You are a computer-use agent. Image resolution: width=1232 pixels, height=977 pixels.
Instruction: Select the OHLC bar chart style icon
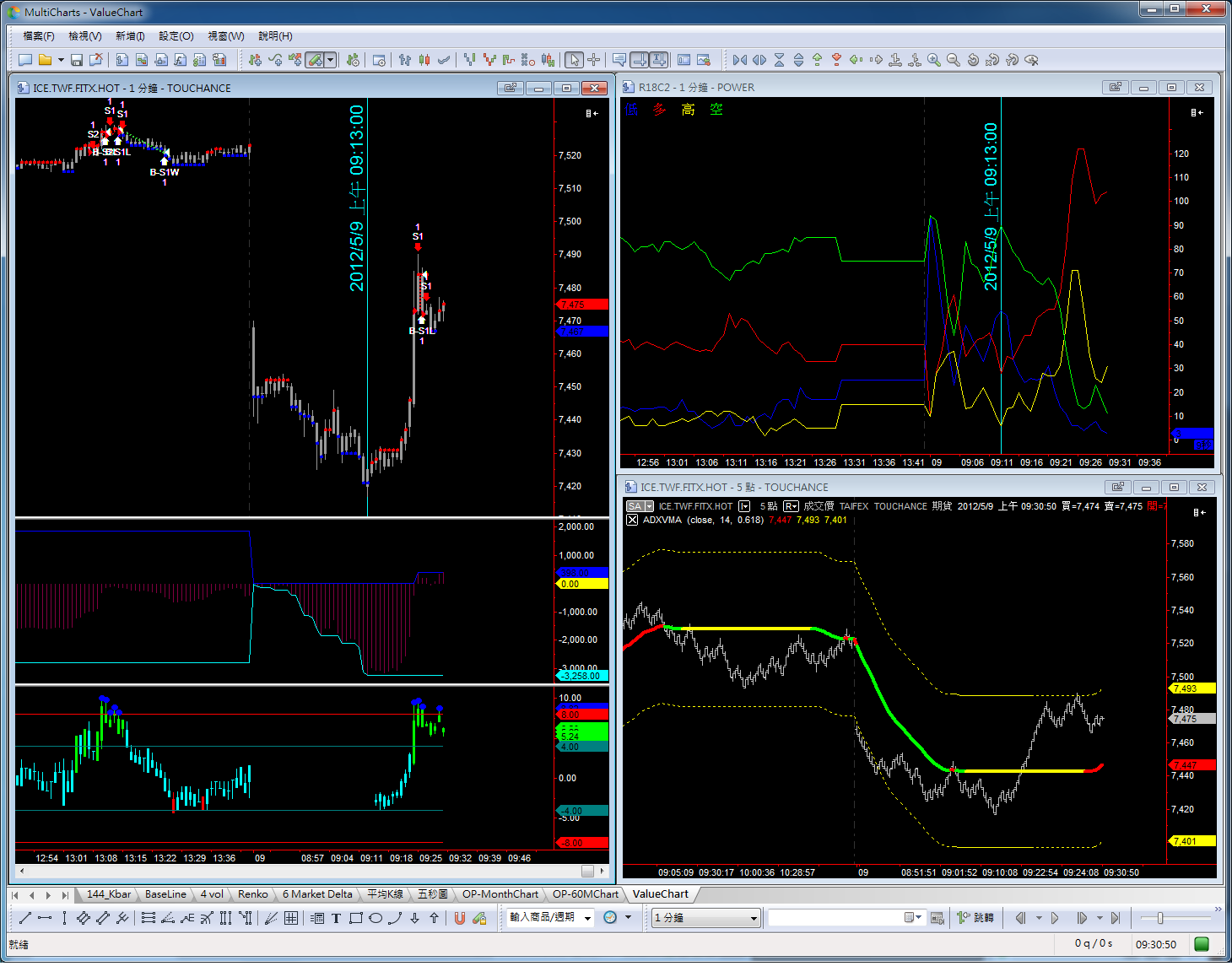405,60
